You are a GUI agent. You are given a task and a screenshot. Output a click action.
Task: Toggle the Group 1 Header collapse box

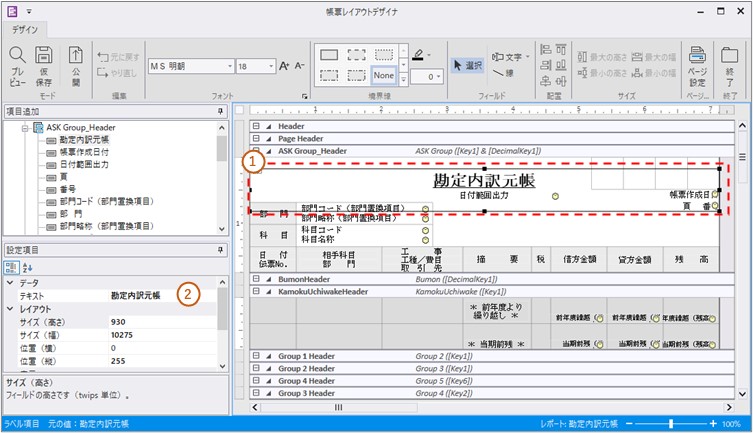[256, 356]
